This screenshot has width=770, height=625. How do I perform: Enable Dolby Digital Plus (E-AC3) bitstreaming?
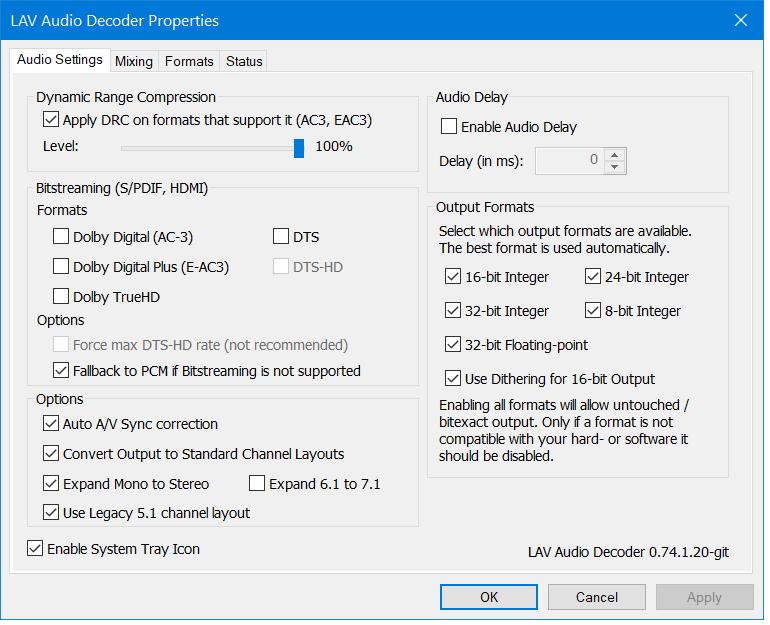coord(61,266)
